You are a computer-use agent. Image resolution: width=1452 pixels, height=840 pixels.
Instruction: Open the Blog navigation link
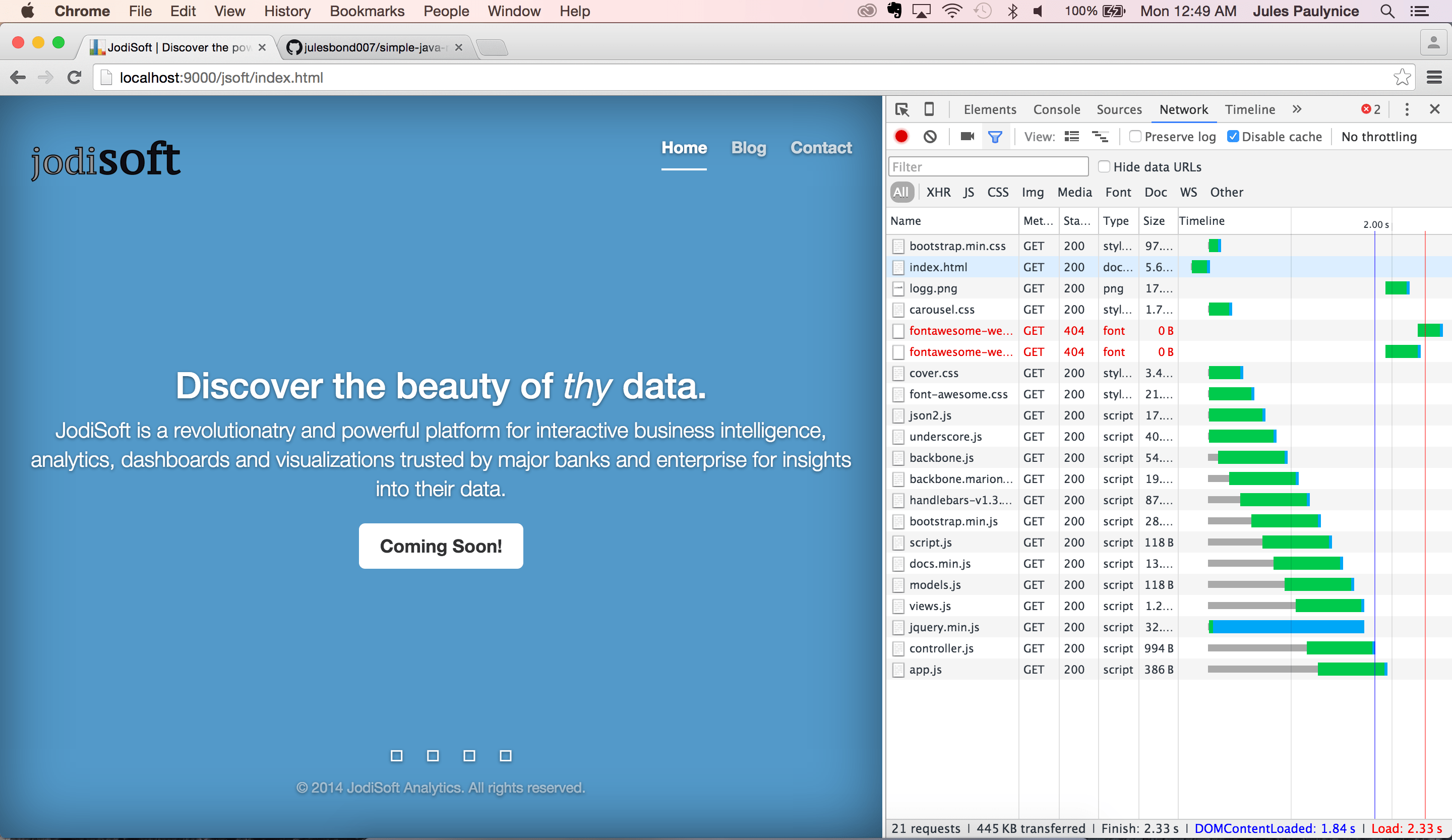click(749, 148)
